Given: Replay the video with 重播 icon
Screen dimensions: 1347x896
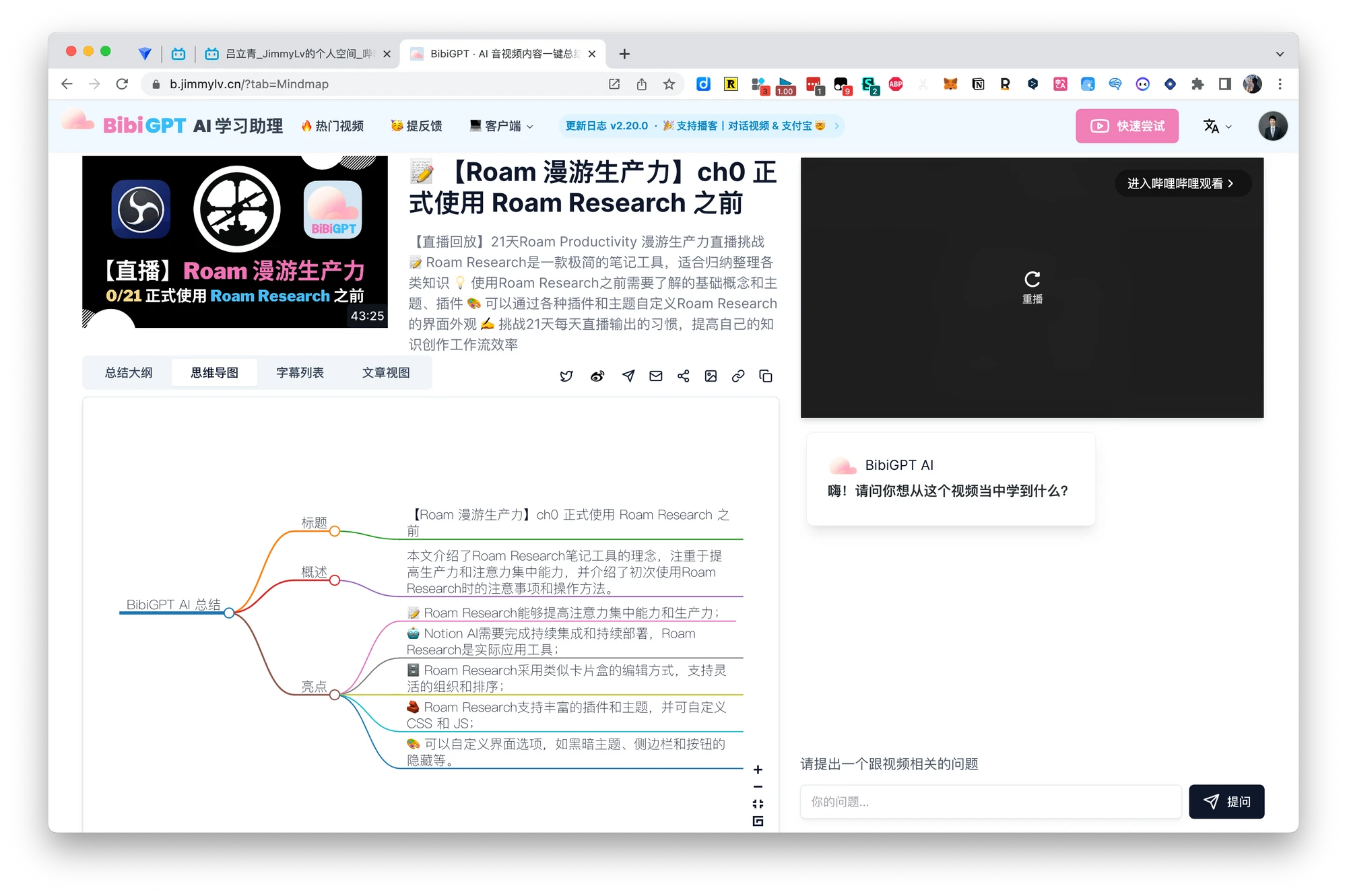Looking at the screenshot, I should tap(1032, 287).
